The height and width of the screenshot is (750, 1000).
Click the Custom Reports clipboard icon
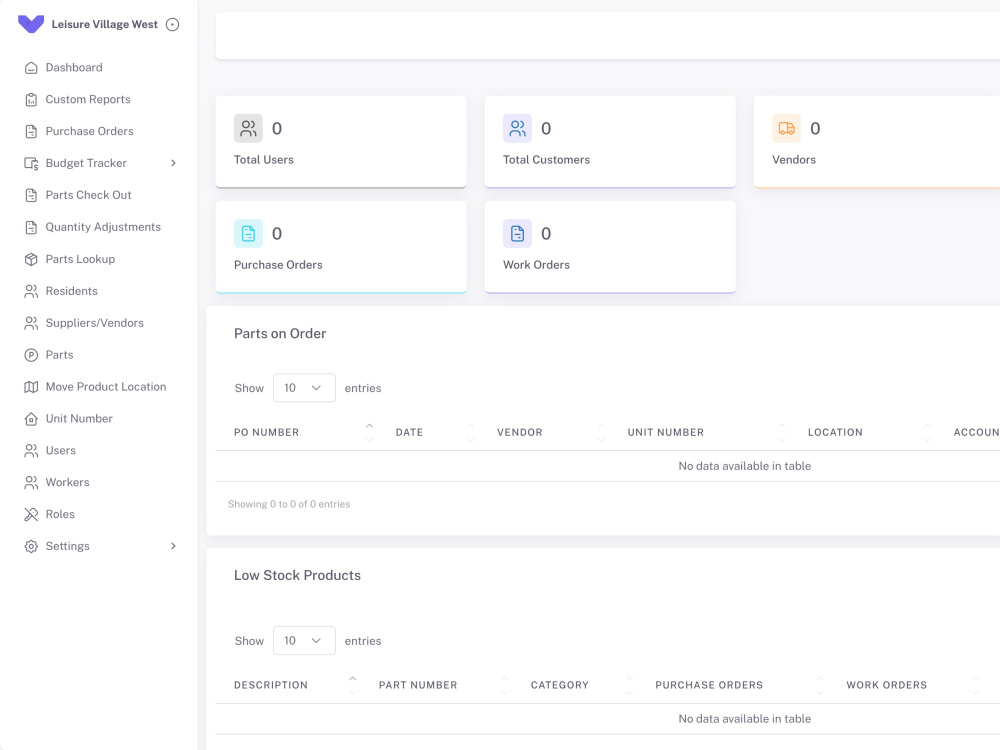pos(31,99)
